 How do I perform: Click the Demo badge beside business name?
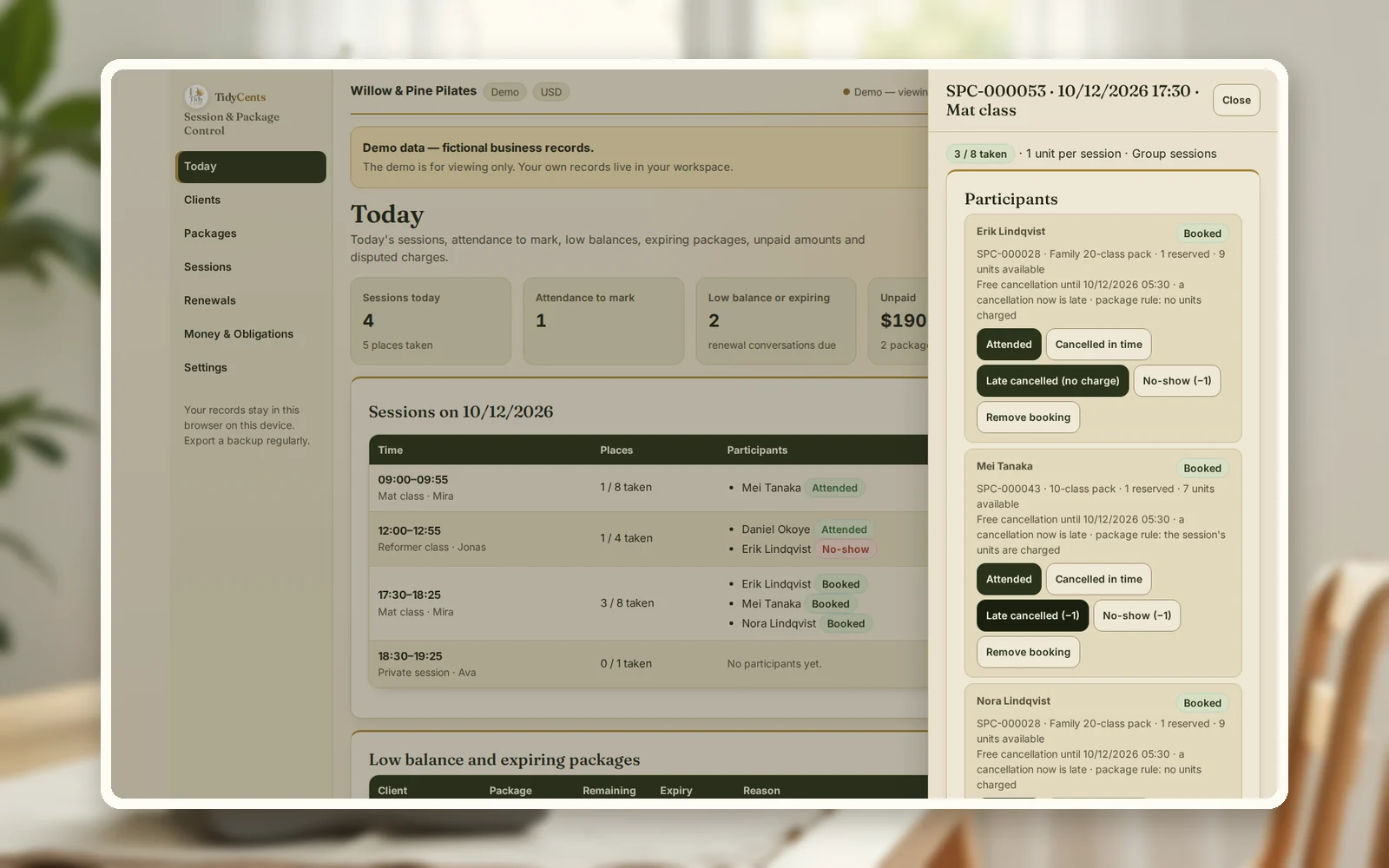[x=504, y=92]
